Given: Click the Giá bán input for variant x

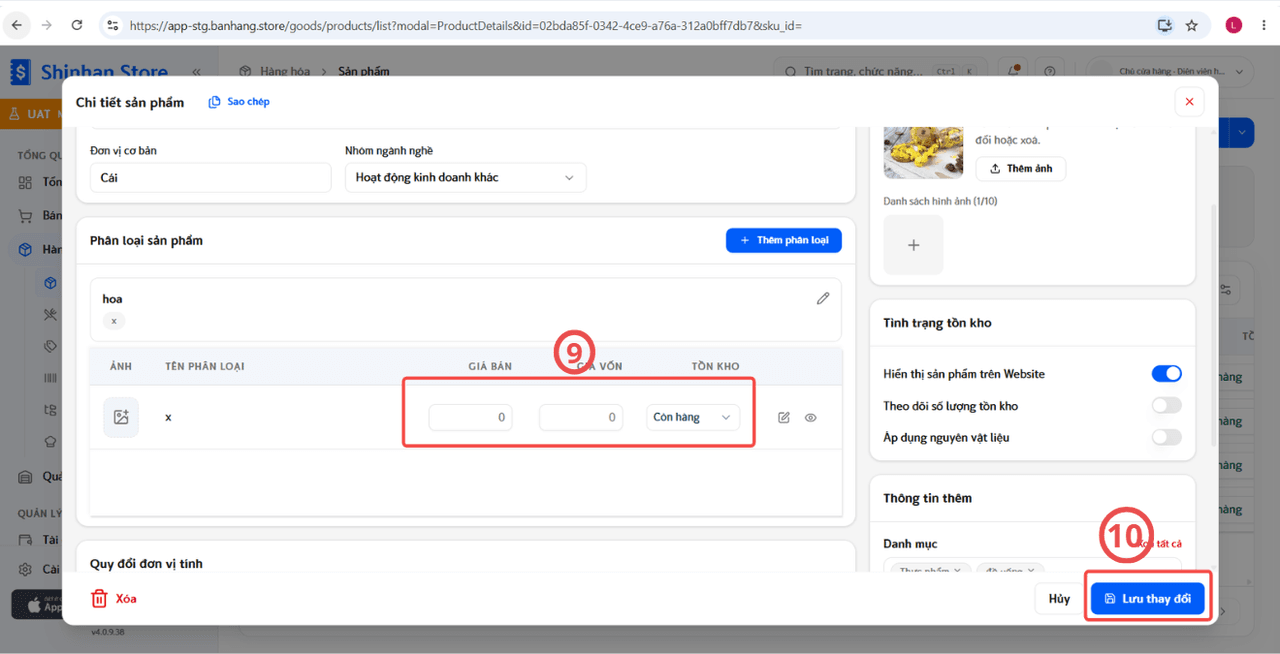Looking at the screenshot, I should (x=471, y=417).
